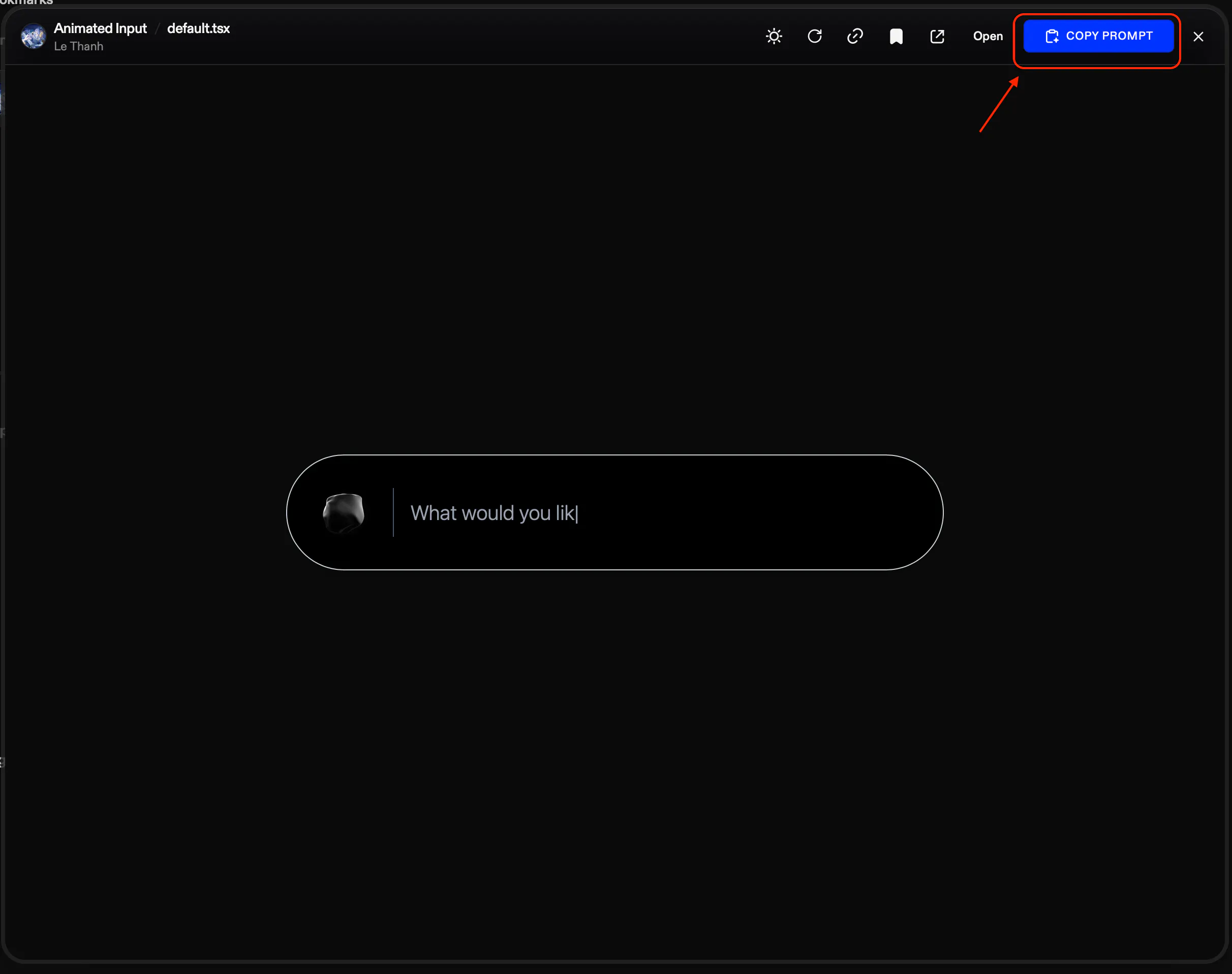The width and height of the screenshot is (1232, 974).
Task: Toggle the bookmark icon in header
Action: tap(896, 37)
